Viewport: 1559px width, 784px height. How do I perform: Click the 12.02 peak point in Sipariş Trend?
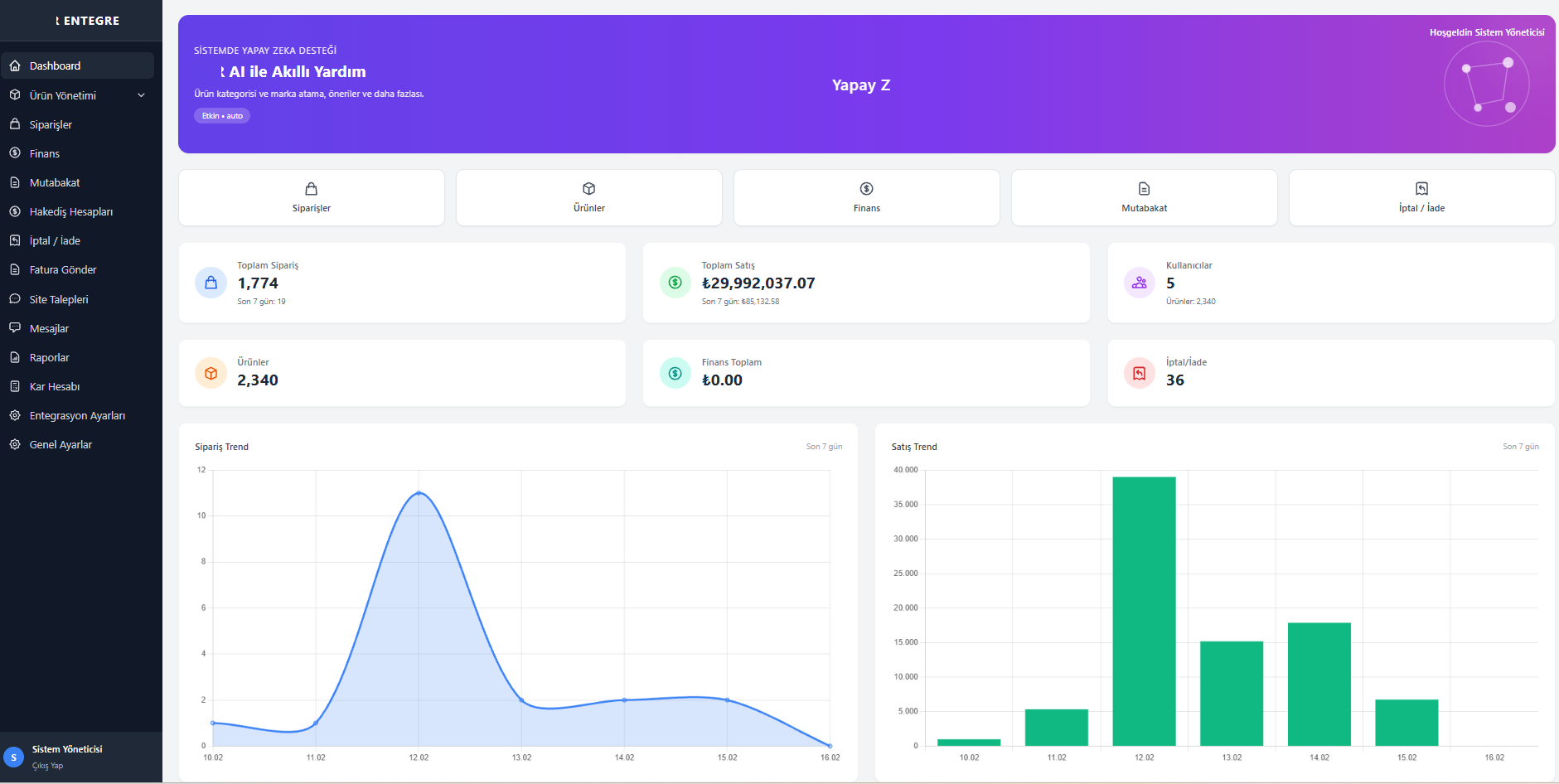419,493
